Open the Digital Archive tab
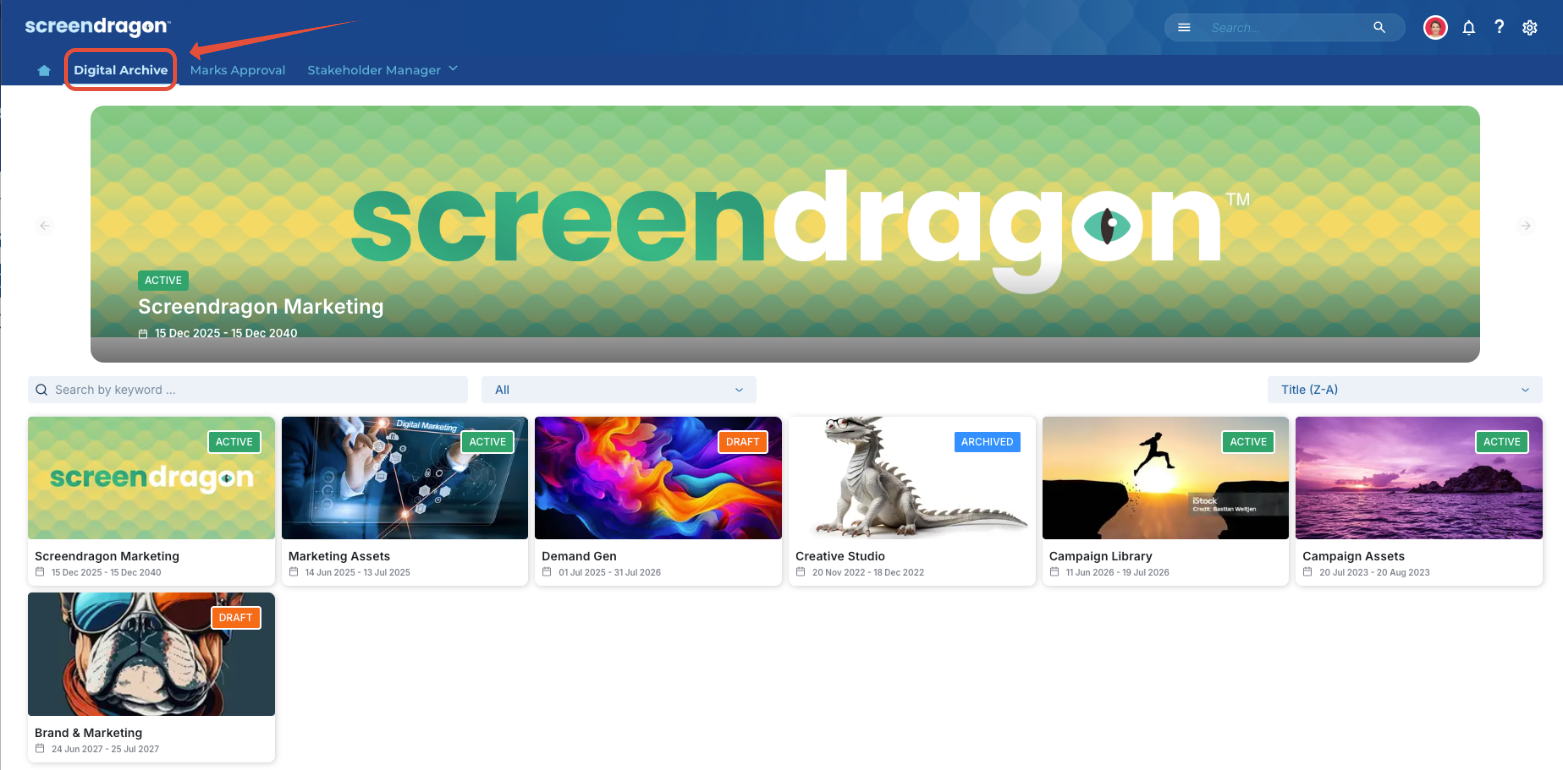1563x770 pixels. 121,70
